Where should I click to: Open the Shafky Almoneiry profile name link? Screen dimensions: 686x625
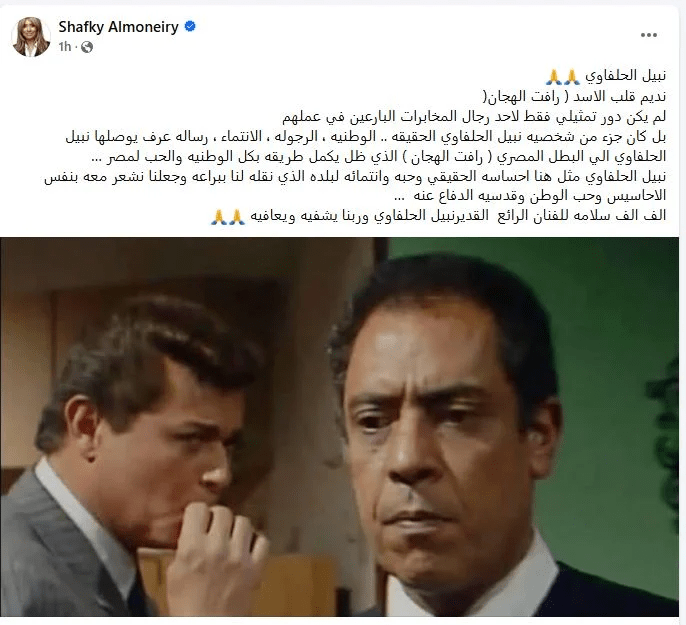118,27
